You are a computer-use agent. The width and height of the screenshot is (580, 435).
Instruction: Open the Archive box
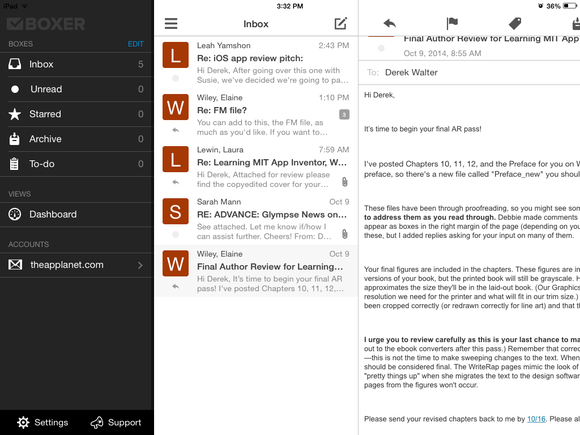coord(77,139)
